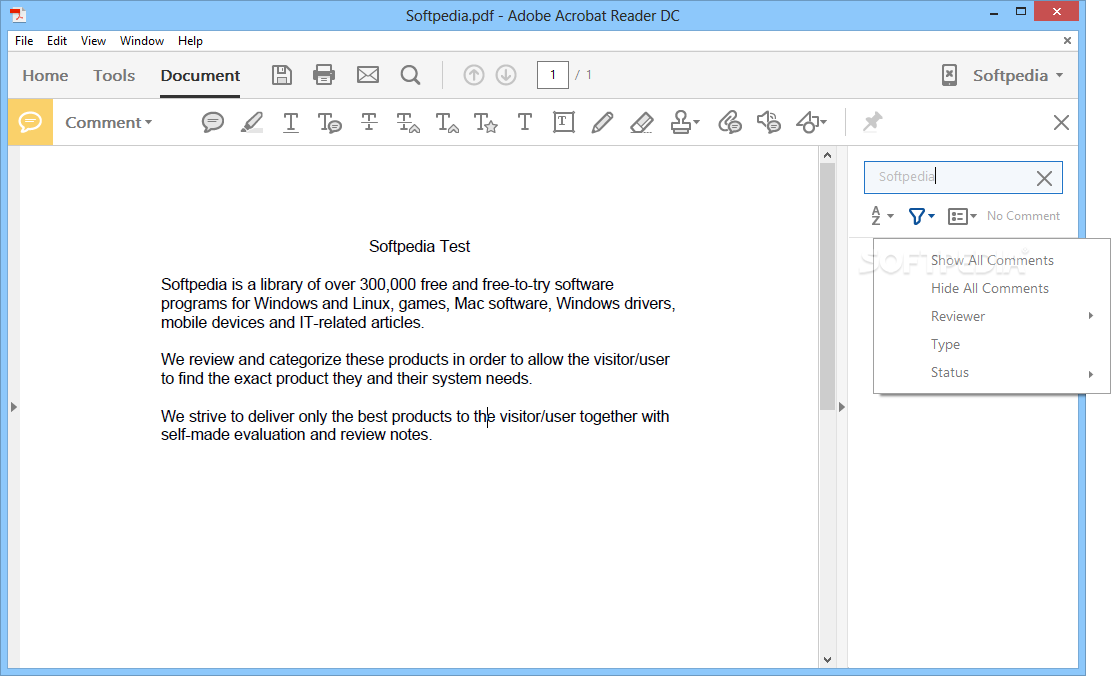Click the scrollbar up arrow

click(x=827, y=154)
